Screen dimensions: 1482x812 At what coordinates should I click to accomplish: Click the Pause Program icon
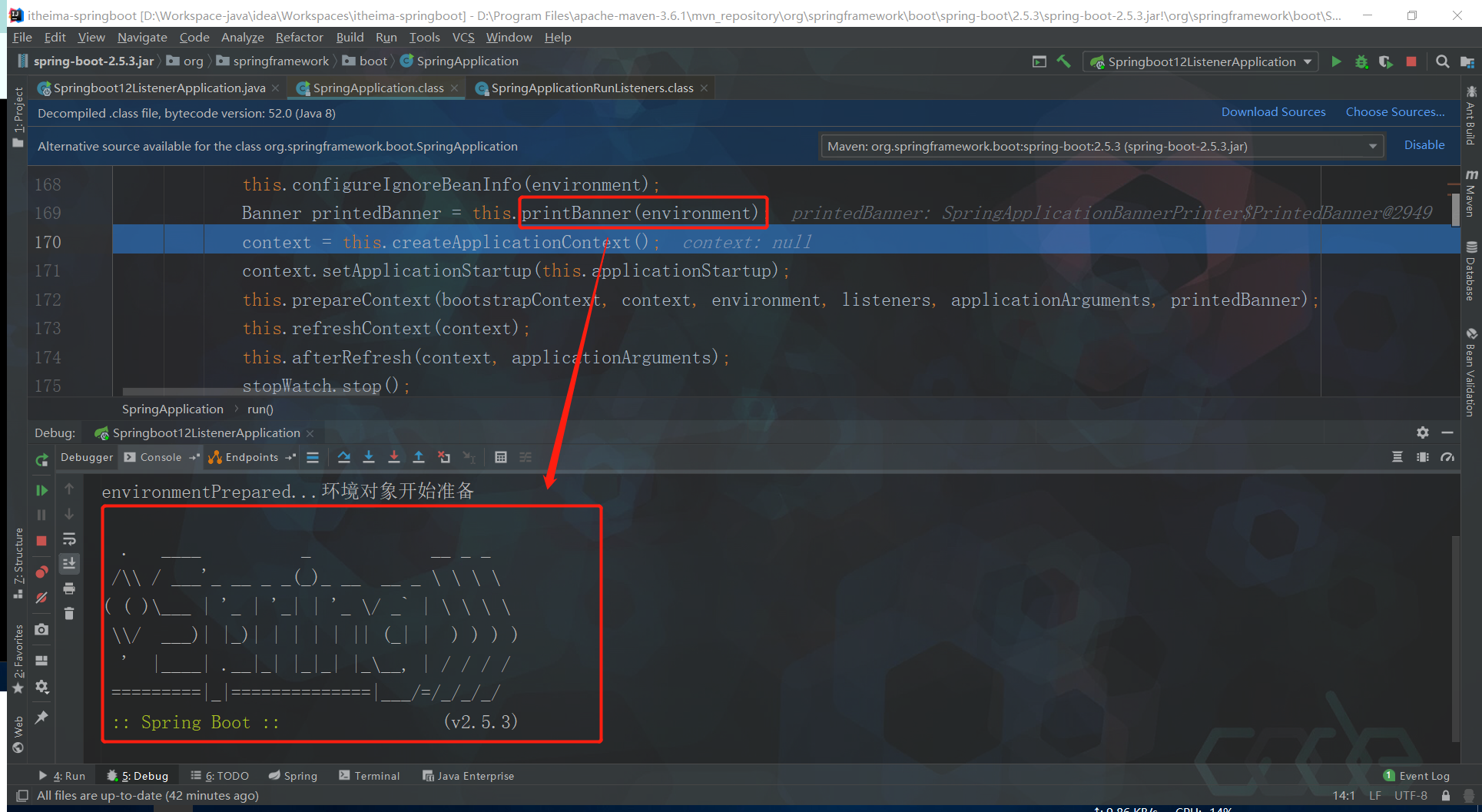click(41, 515)
